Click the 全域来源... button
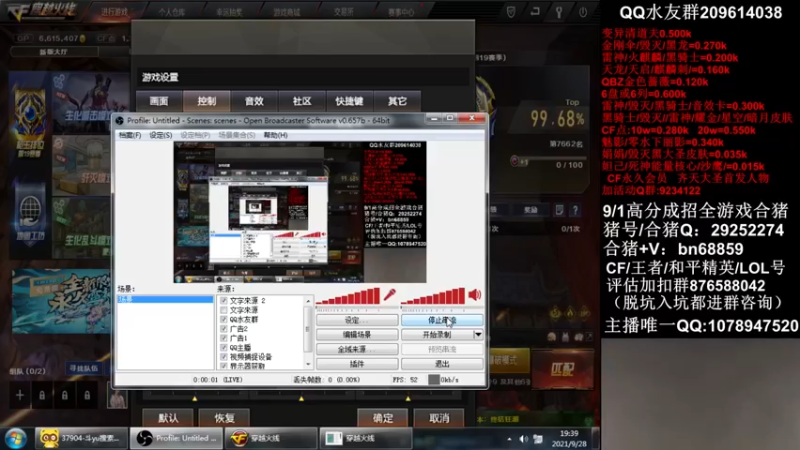 coord(357,349)
